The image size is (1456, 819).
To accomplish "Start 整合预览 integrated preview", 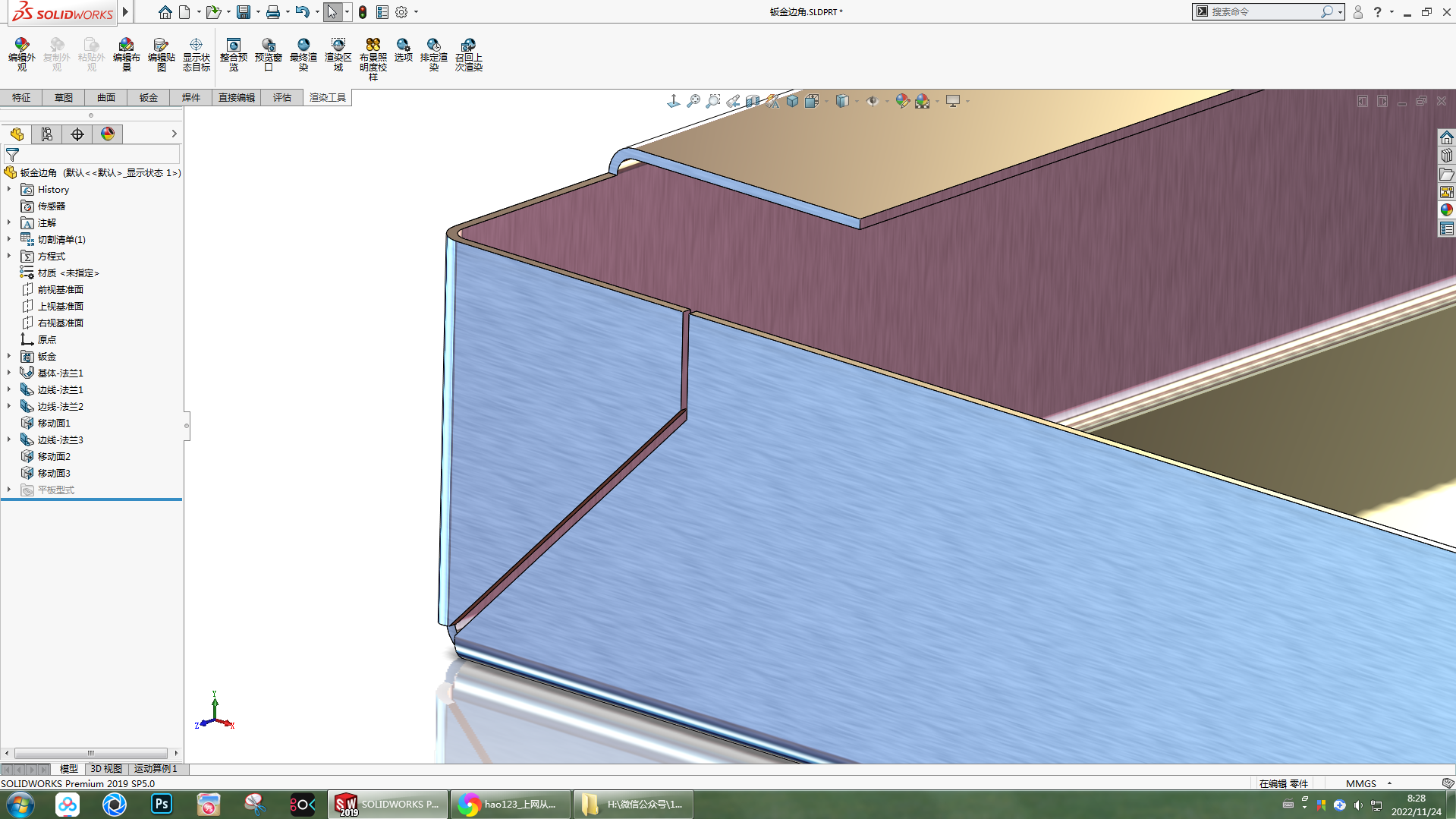I will click(x=234, y=55).
